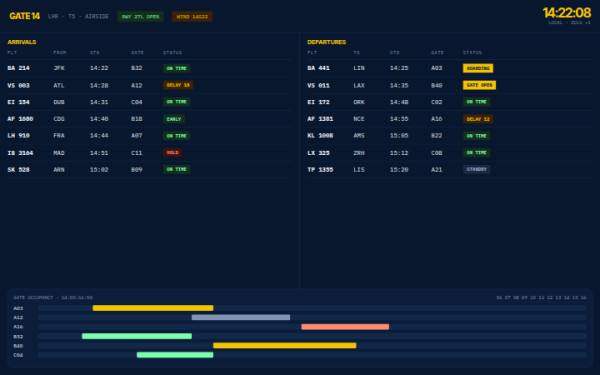This screenshot has height=375, width=600.
Task: Select the ATL origin cell
Action: (59, 85)
